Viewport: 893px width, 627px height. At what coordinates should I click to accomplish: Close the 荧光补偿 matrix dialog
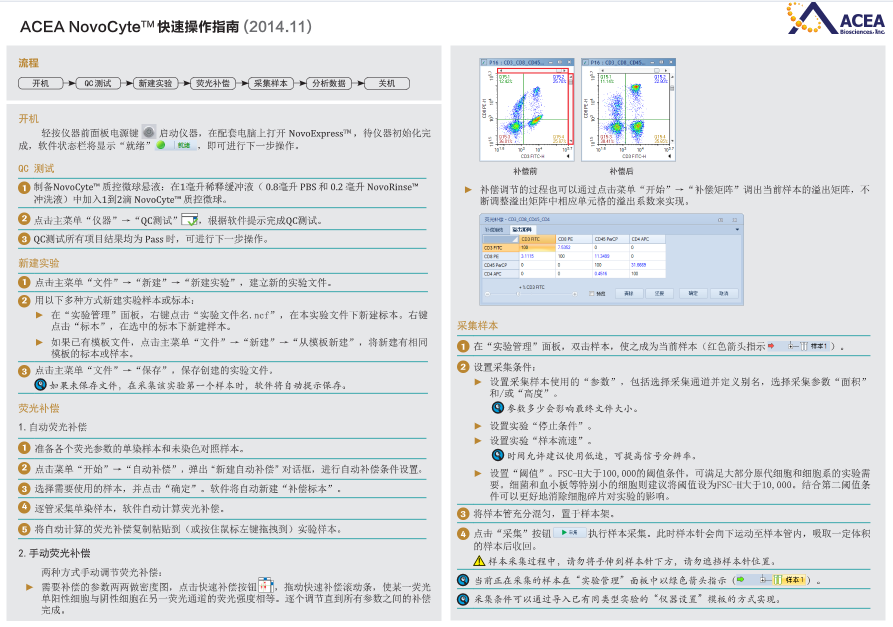(x=735, y=219)
